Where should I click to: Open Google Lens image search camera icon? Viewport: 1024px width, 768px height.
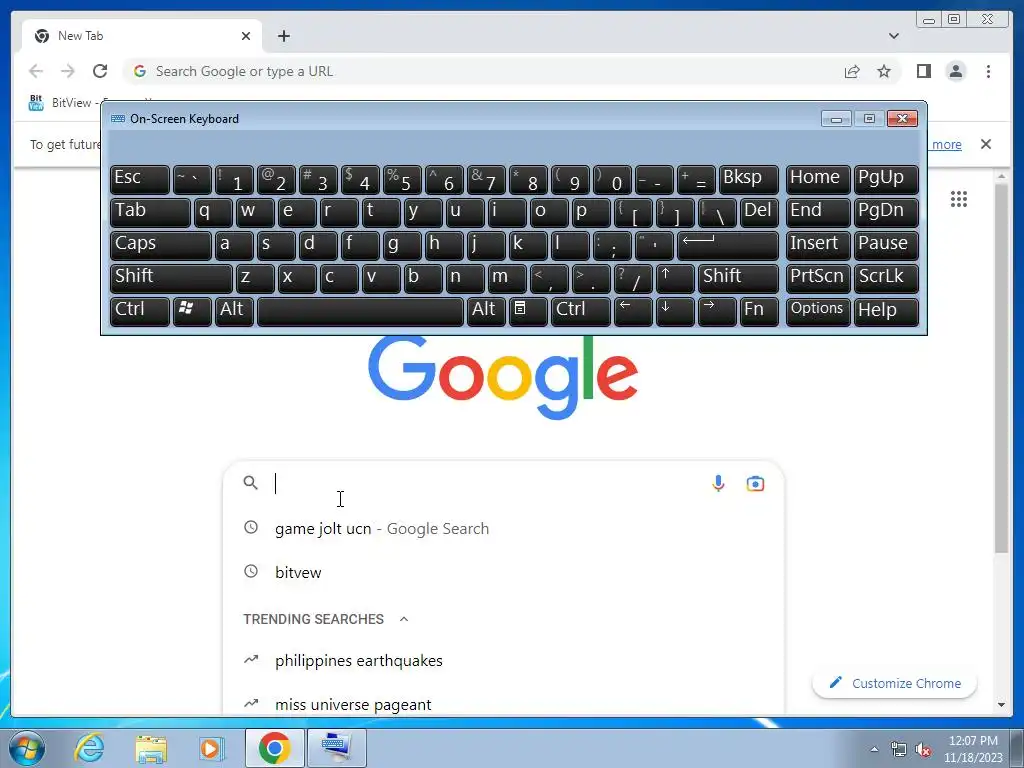pyautogui.click(x=755, y=483)
